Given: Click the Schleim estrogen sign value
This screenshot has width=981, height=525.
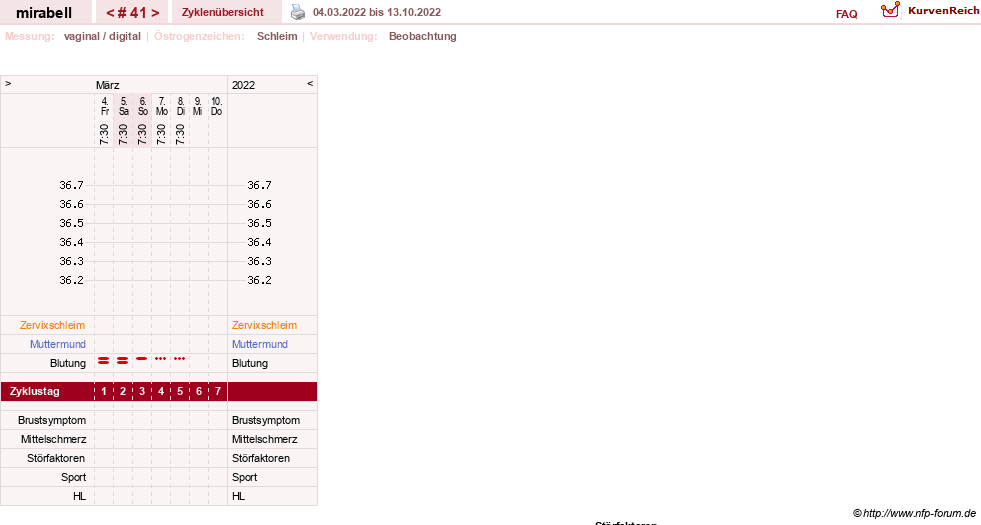Looking at the screenshot, I should click(277, 36).
